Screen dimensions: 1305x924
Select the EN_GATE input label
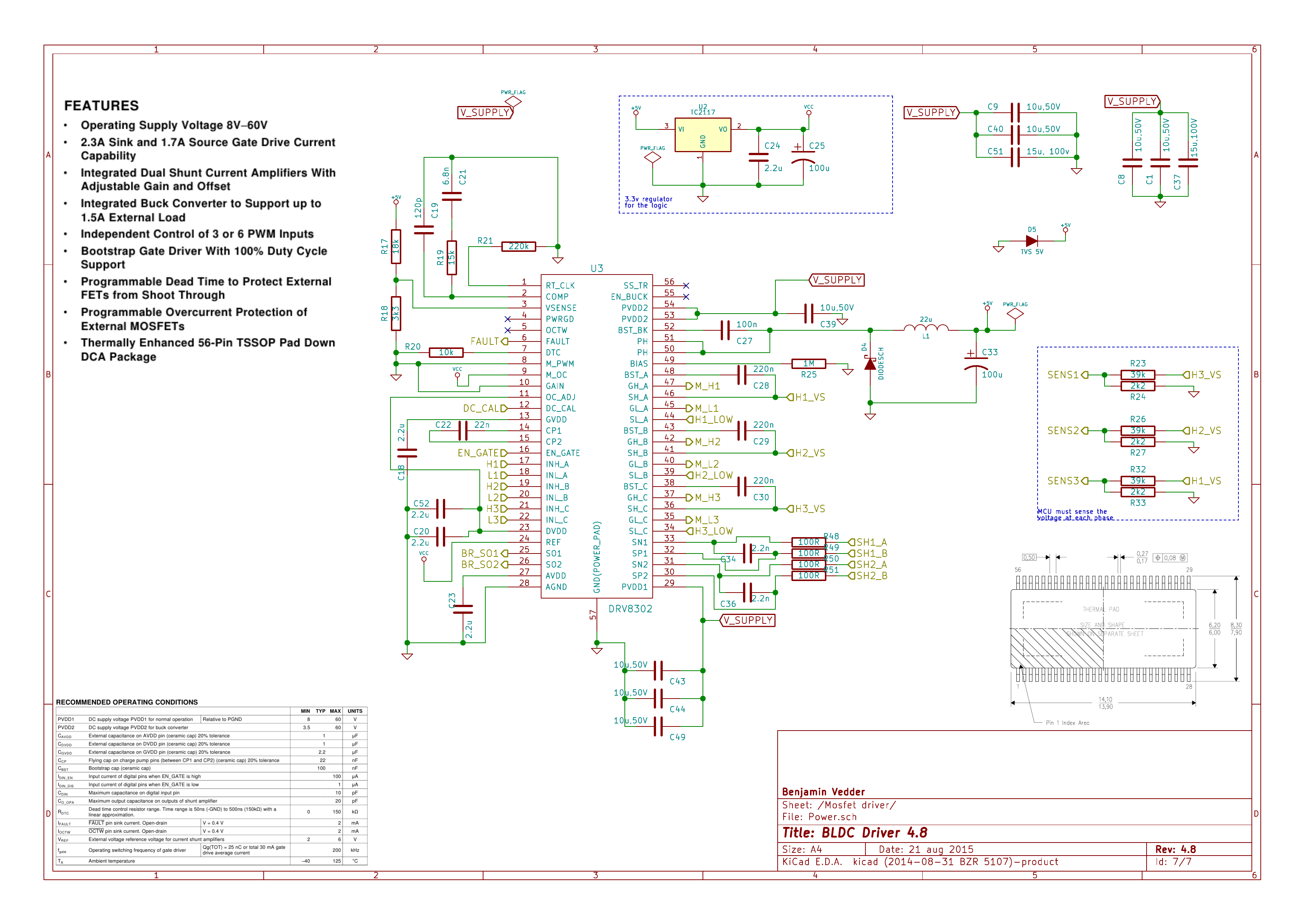pyautogui.click(x=481, y=453)
